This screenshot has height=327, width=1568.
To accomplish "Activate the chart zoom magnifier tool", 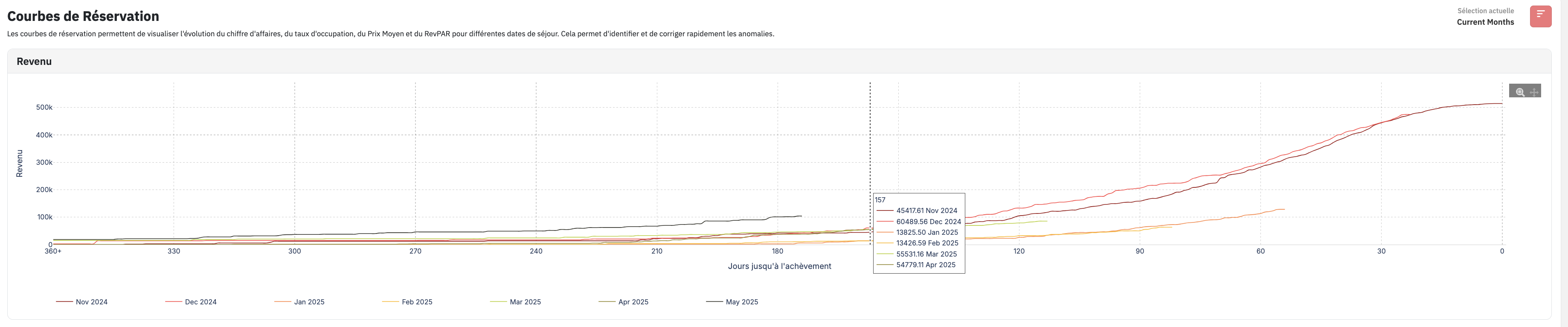I will pyautogui.click(x=1520, y=92).
